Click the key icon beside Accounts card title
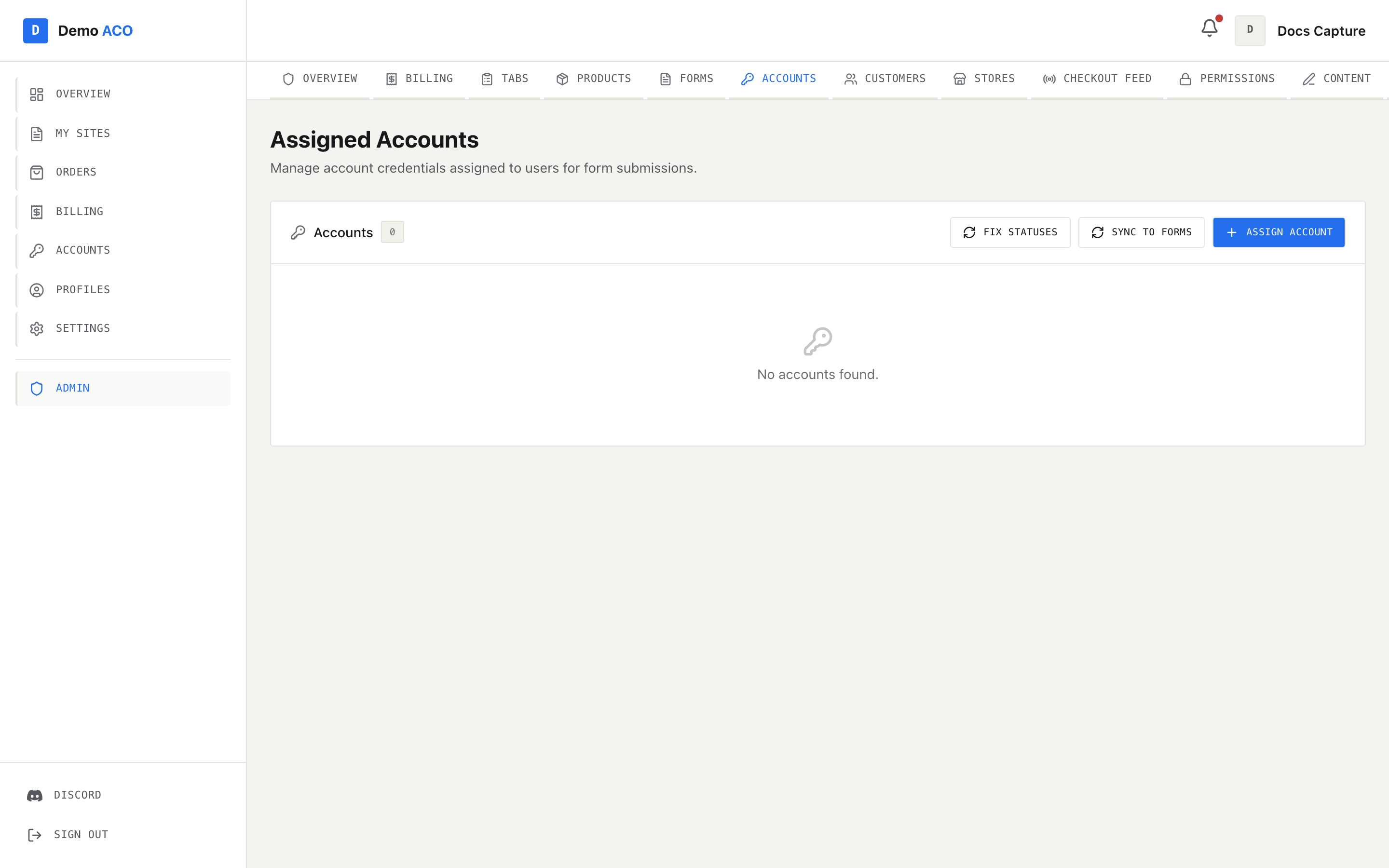 point(298,232)
